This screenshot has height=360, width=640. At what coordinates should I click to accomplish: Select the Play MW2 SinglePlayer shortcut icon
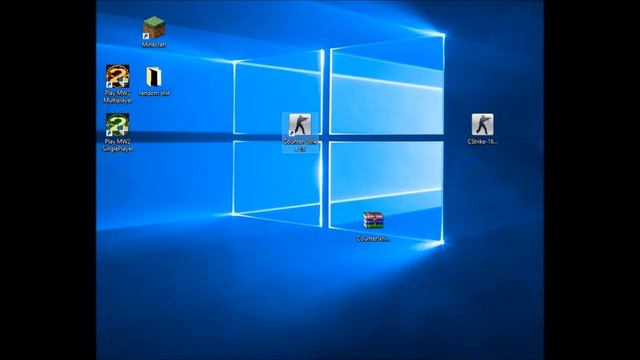pyautogui.click(x=118, y=125)
